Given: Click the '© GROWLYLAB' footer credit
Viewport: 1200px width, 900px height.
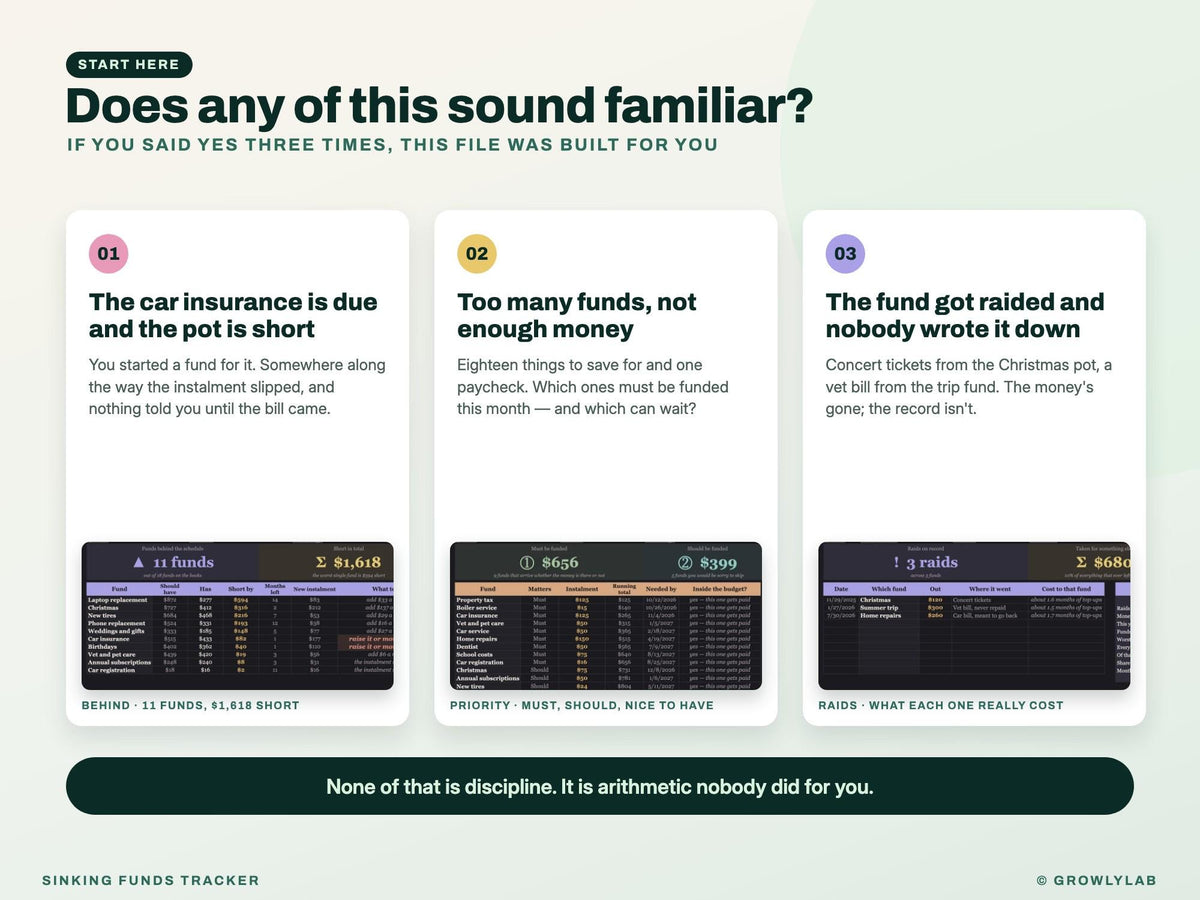Looking at the screenshot, I should 1097,881.
